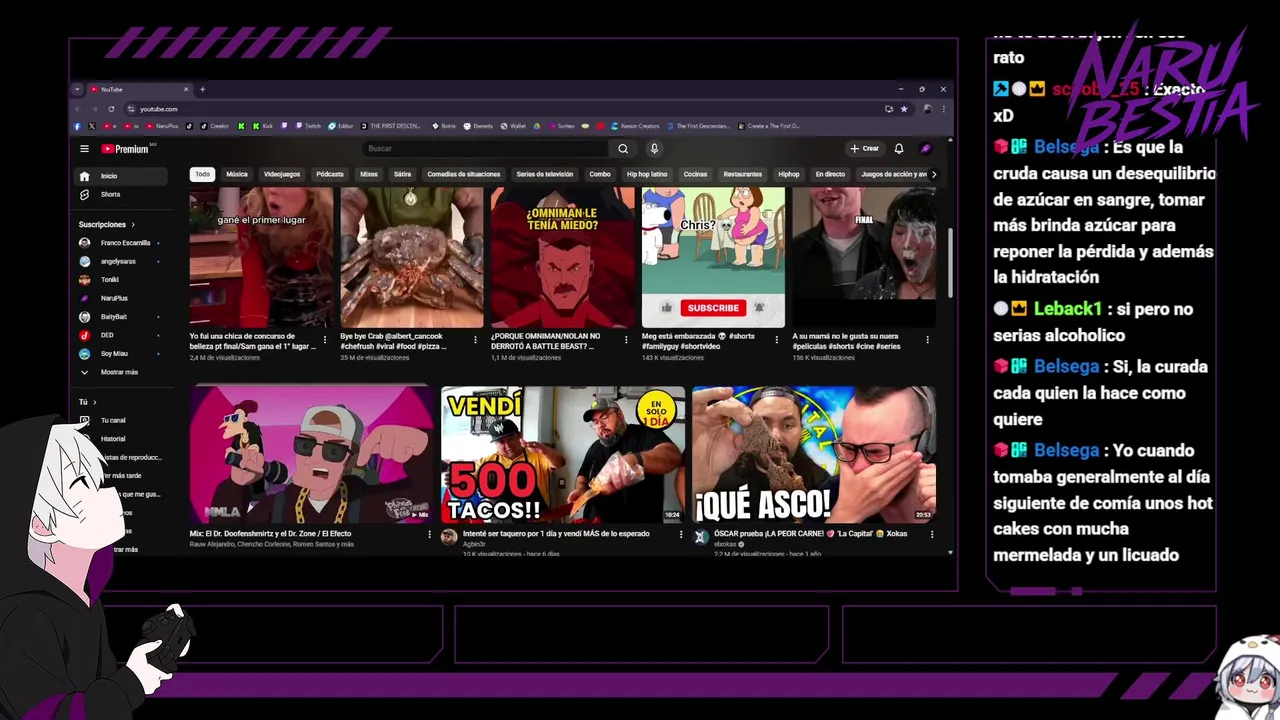Screen dimensions: 1280x720
Task: Open Franco Escamilla subscription
Action: (x=119, y=243)
